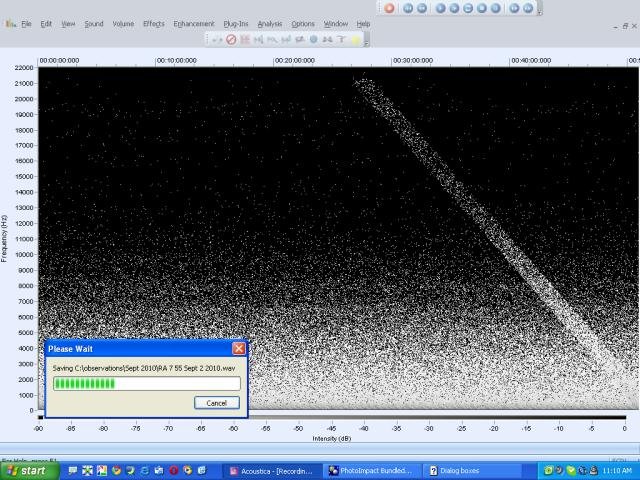Open the Volume menu
The height and width of the screenshot is (480, 640).
(x=123, y=24)
